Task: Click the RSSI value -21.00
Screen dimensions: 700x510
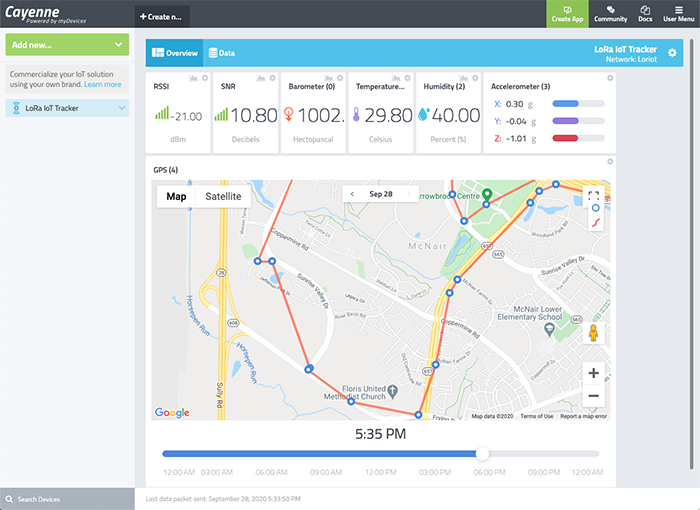Action: [186, 117]
